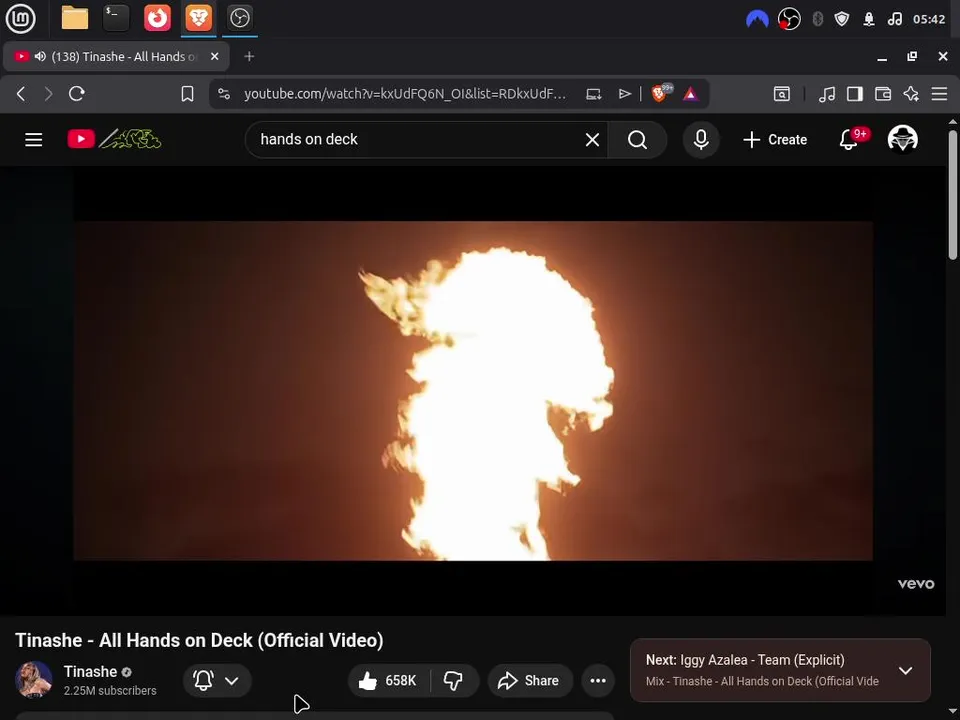Launch the terminal from the panel
Screen dimensions: 960x720
point(116,18)
